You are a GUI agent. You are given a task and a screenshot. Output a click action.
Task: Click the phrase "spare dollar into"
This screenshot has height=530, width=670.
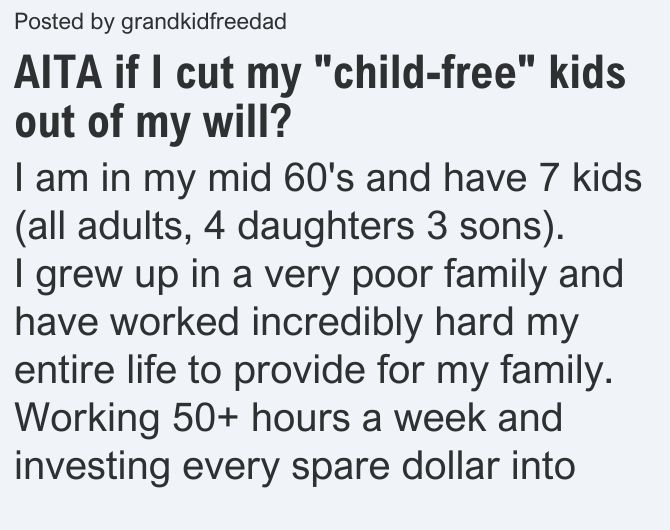click(433, 467)
